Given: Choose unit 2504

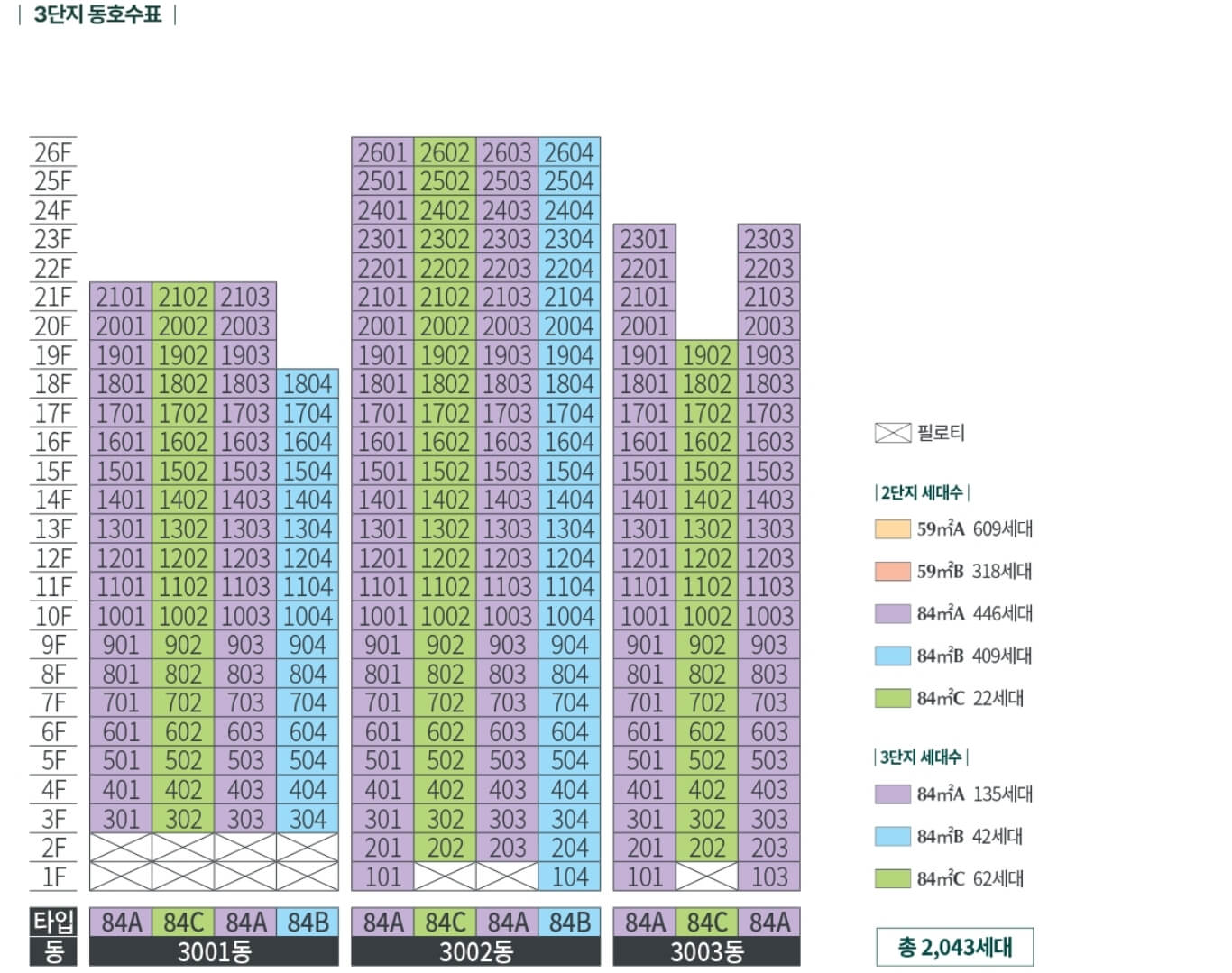Looking at the screenshot, I should pos(569,181).
